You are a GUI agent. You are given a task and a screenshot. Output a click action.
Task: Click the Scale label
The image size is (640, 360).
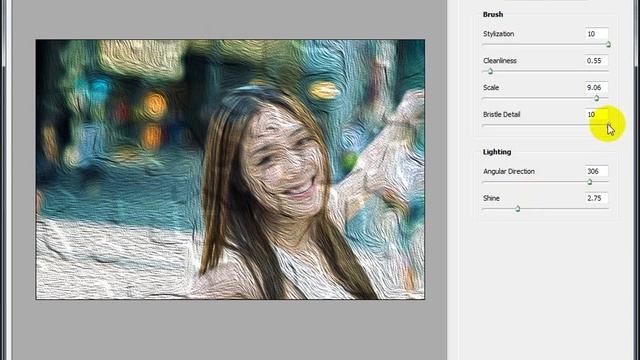[491, 88]
